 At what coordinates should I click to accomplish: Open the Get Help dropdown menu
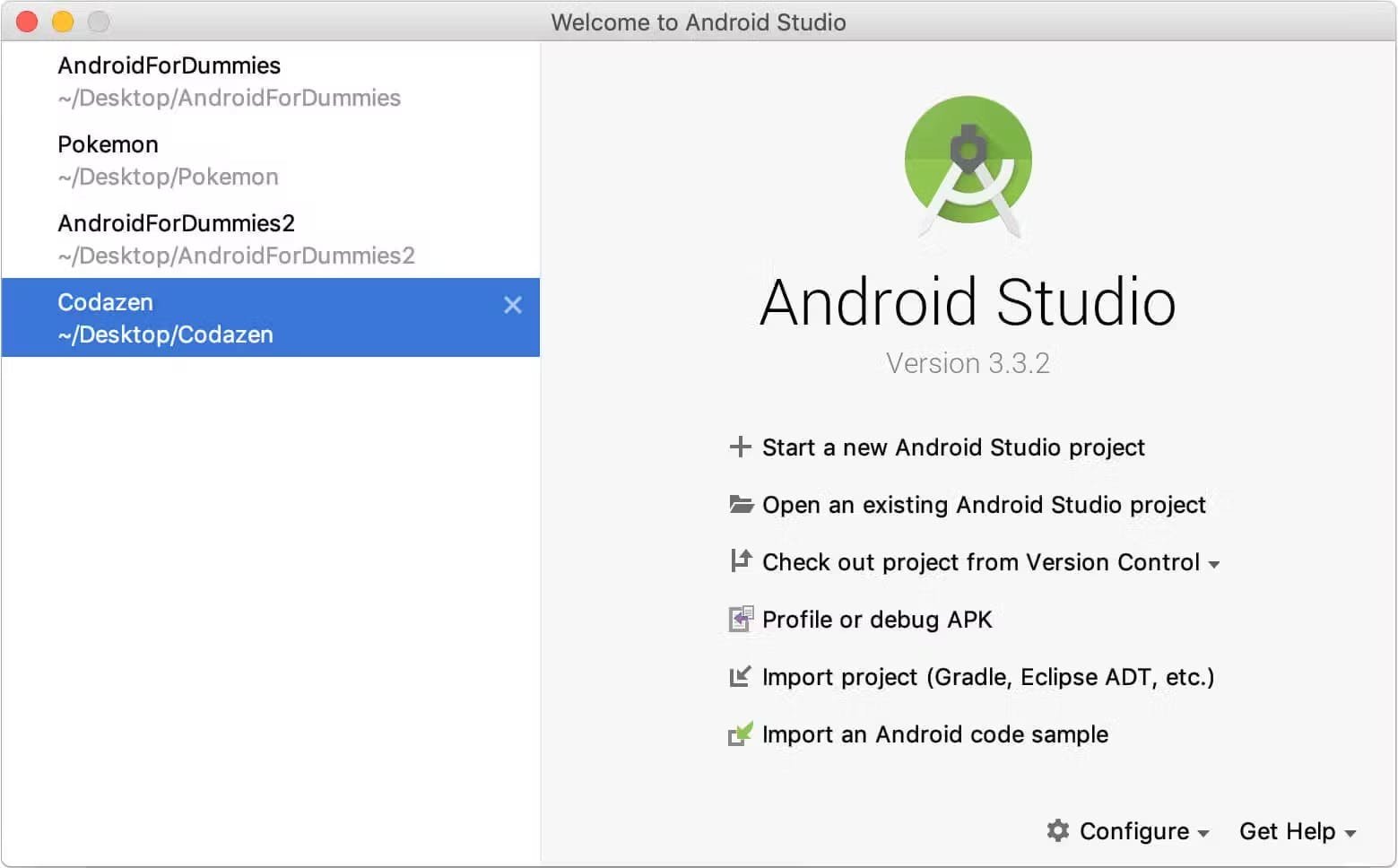coord(1297,831)
